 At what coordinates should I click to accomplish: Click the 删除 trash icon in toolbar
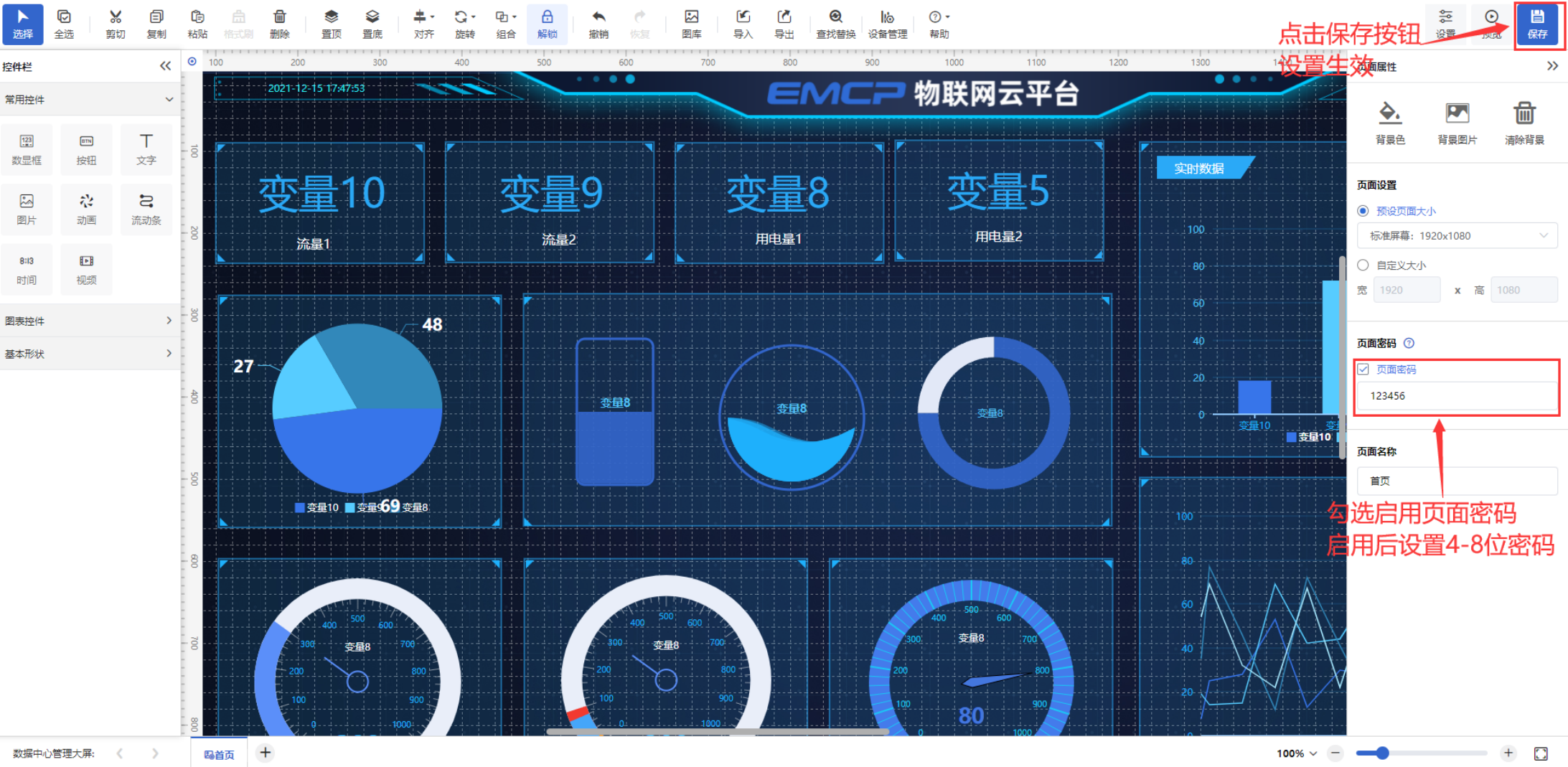click(280, 24)
